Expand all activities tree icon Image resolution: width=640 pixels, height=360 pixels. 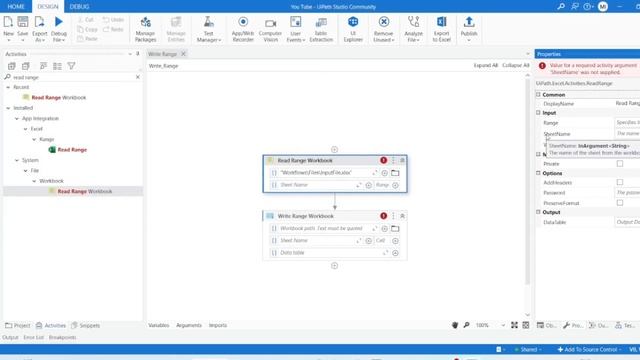click(x=11, y=66)
